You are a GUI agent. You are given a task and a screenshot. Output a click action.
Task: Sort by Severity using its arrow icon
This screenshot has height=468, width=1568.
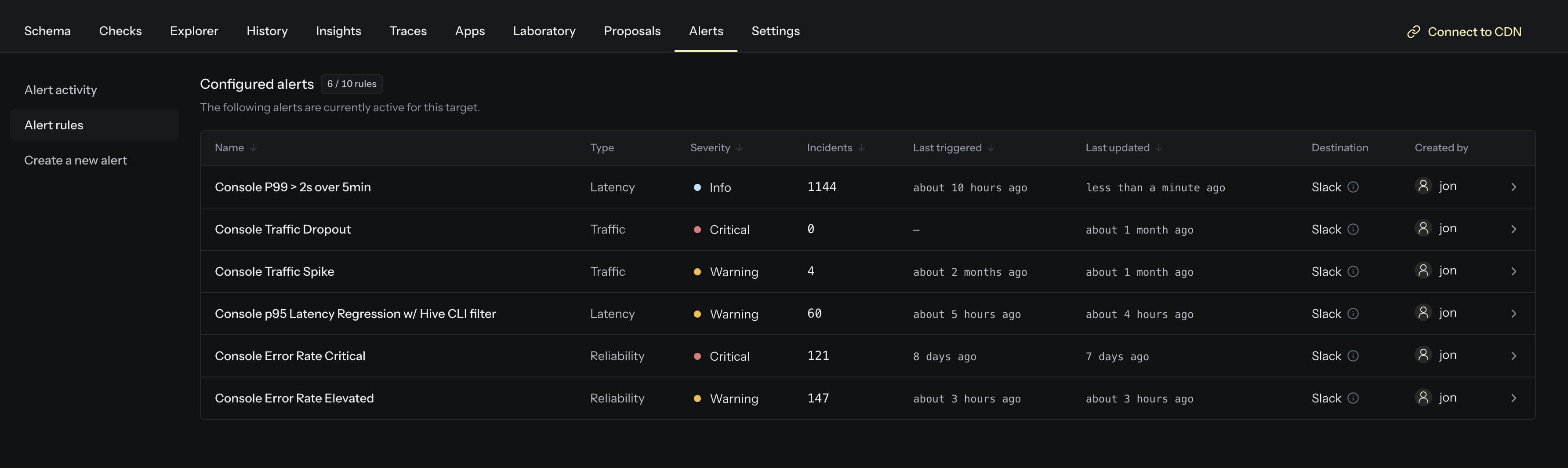739,148
